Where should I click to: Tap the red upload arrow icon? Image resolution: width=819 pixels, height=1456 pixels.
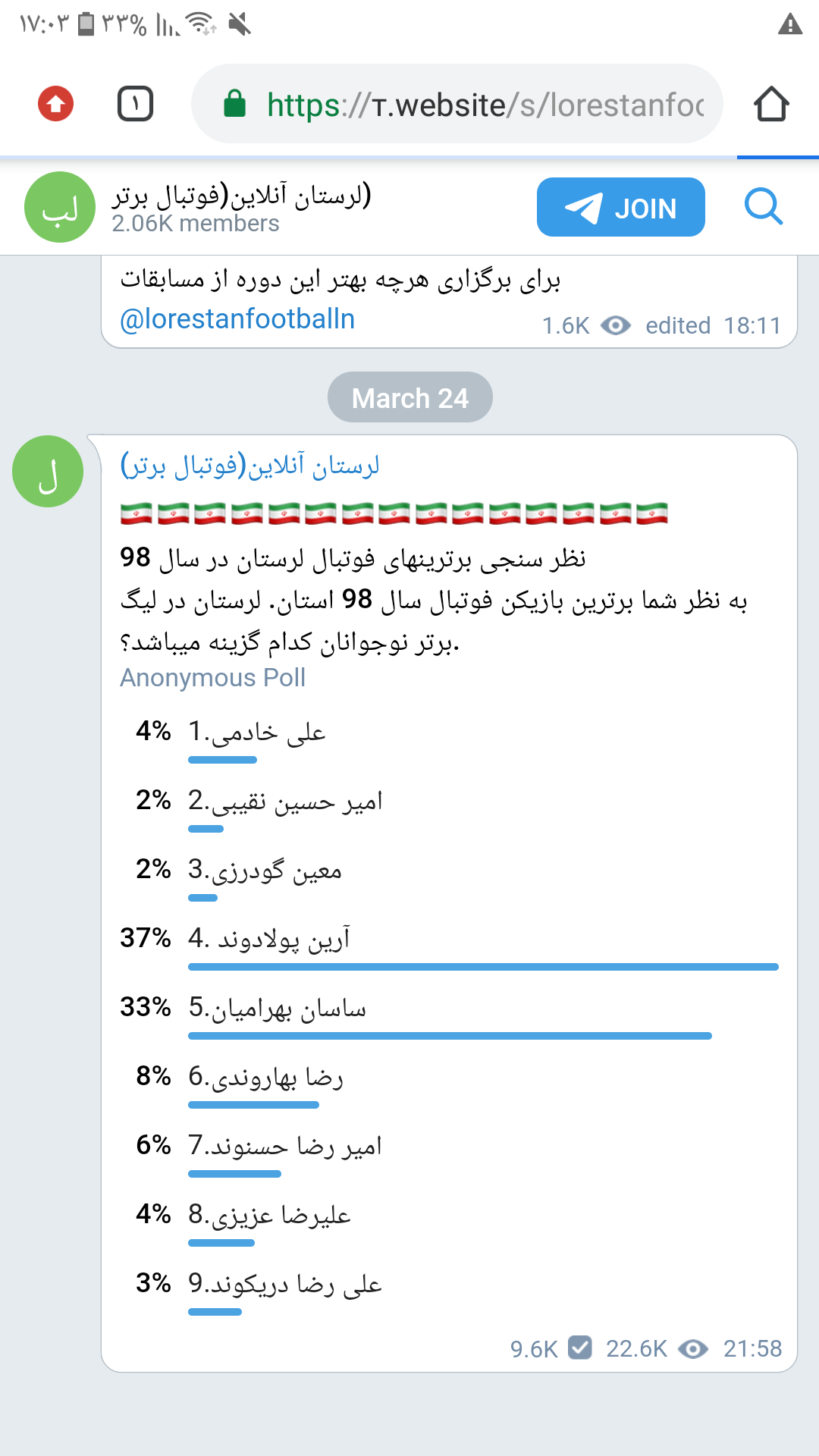[56, 104]
